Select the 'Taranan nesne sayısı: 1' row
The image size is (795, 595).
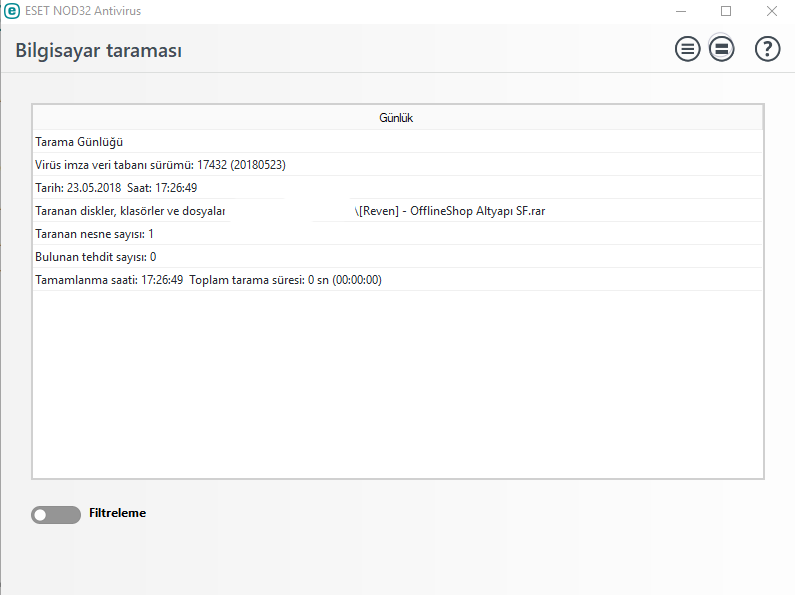398,234
